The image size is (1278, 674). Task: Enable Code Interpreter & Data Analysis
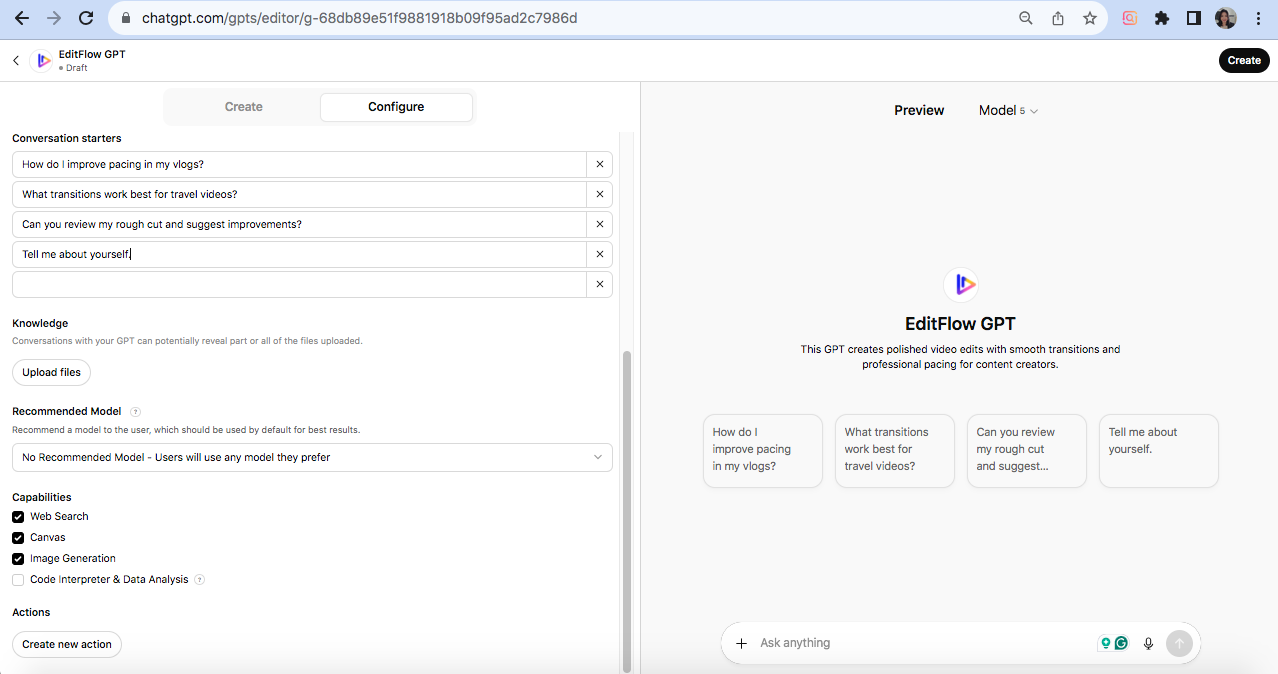coord(18,580)
